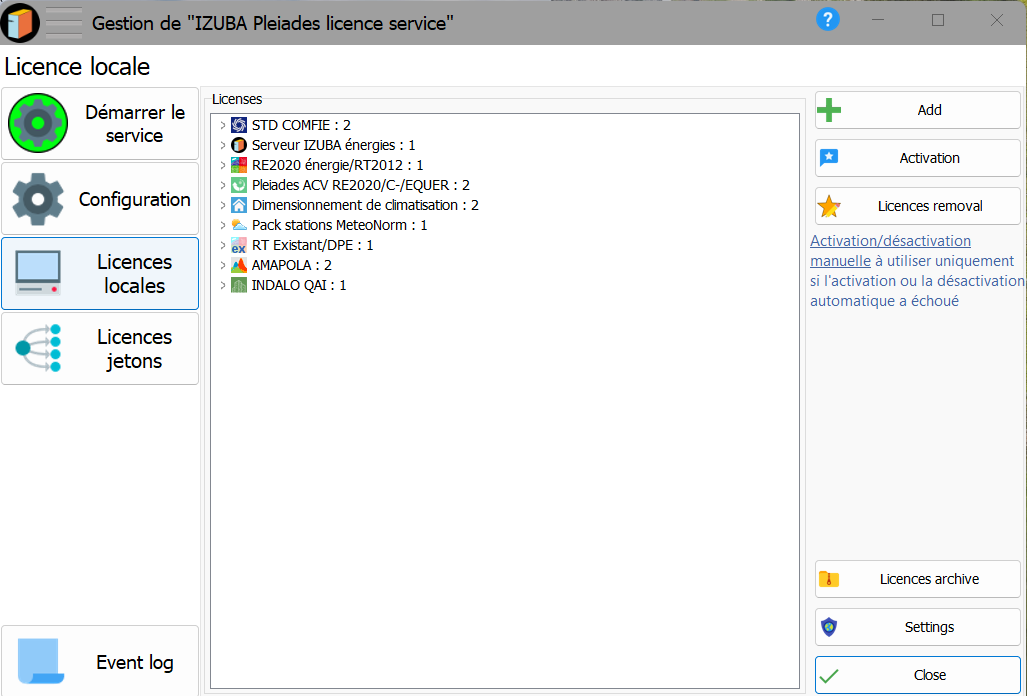Click the AMAPOLA mountain chart icon

[239, 265]
